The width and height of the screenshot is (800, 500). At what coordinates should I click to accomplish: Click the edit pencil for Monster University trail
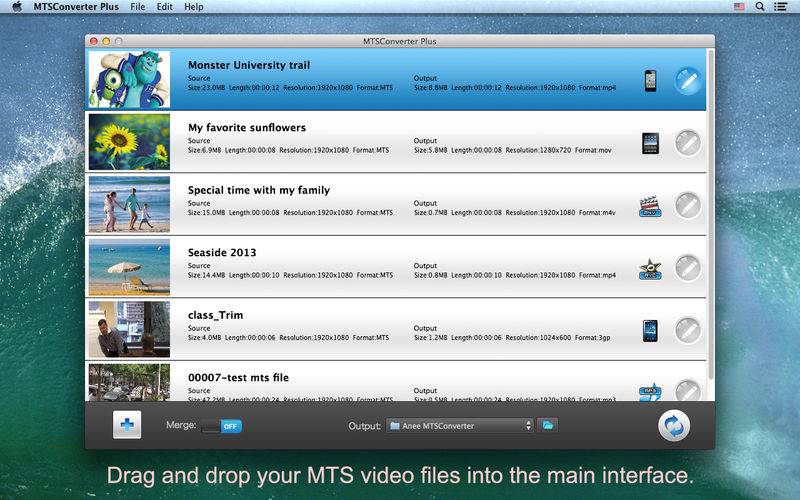pos(688,81)
